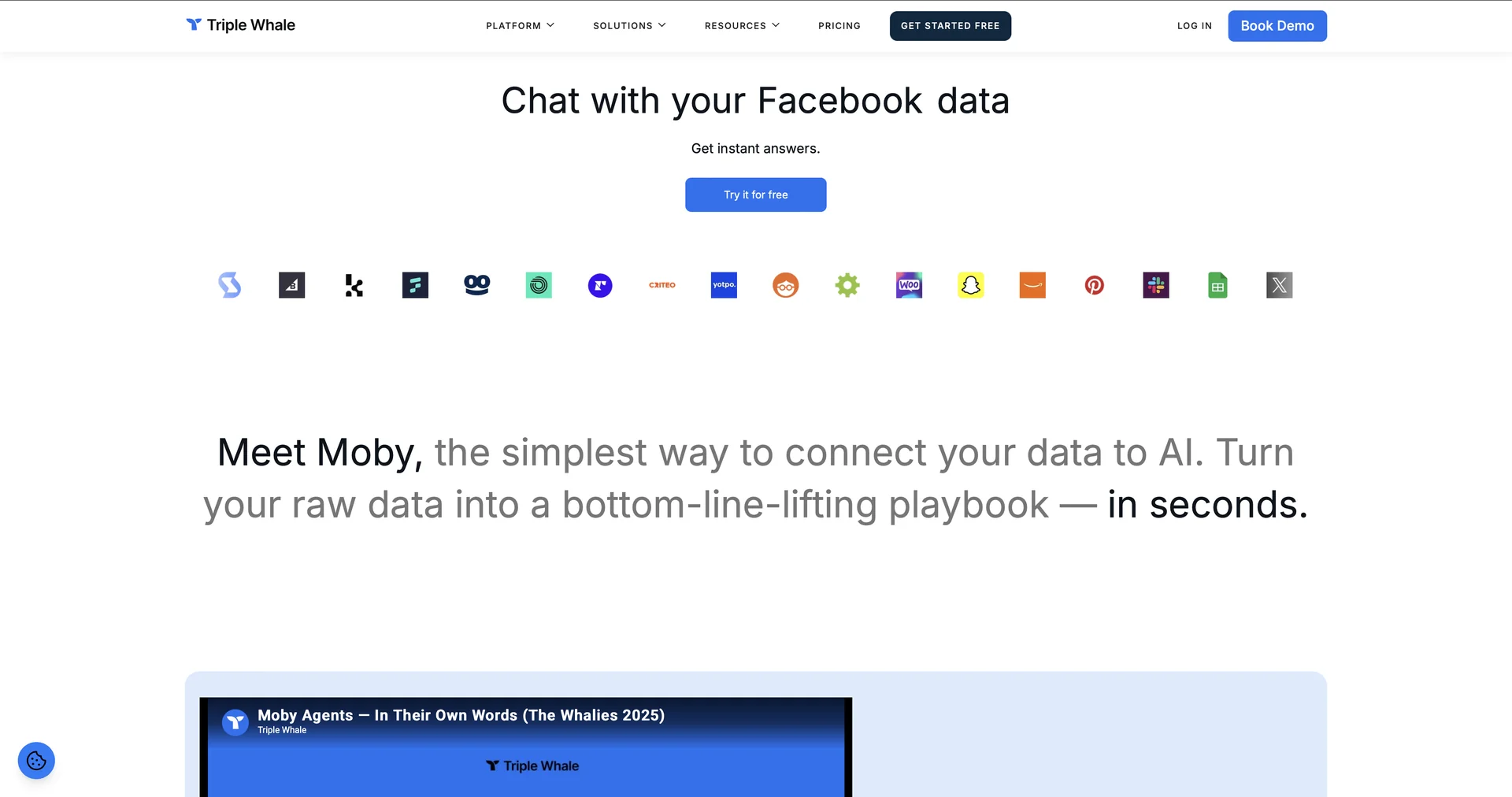Select the Yotpo integration icon
This screenshot has height=797, width=1512.
[724, 285]
